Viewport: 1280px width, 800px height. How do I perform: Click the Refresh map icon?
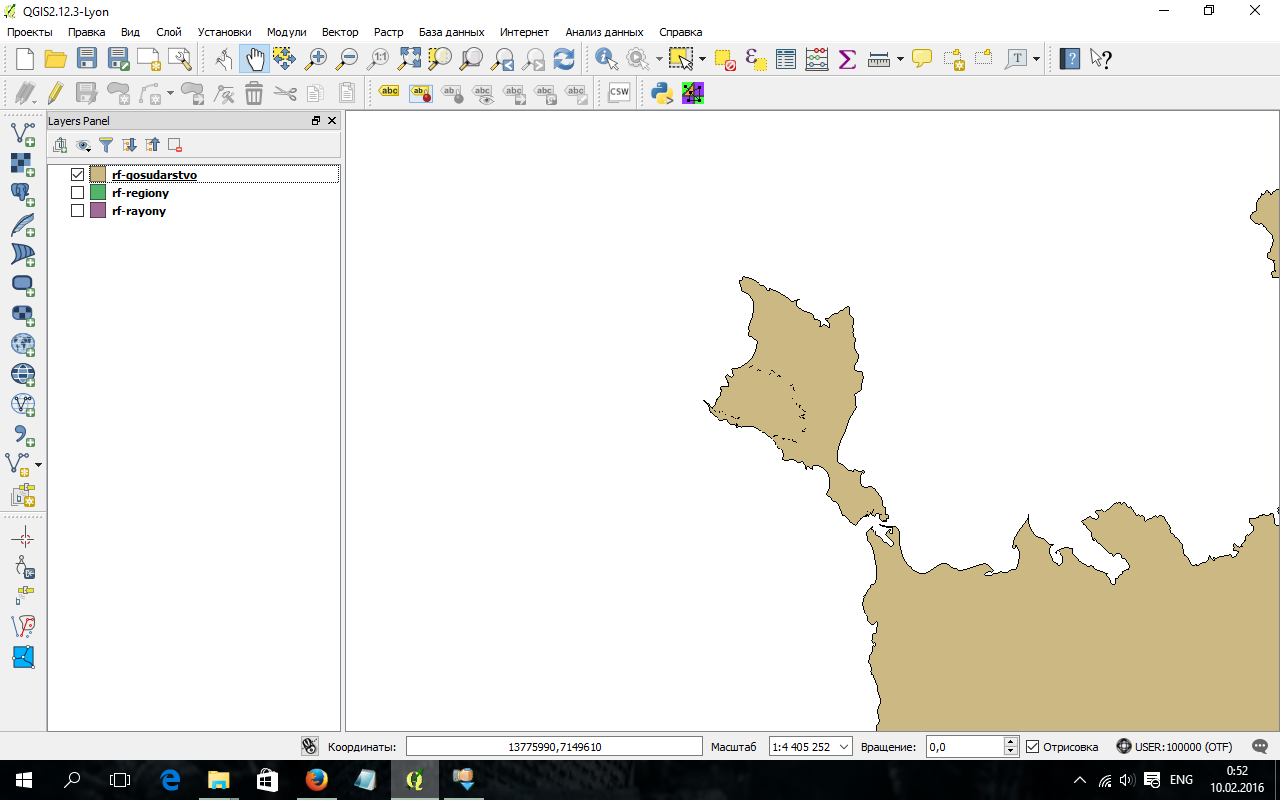(x=564, y=59)
